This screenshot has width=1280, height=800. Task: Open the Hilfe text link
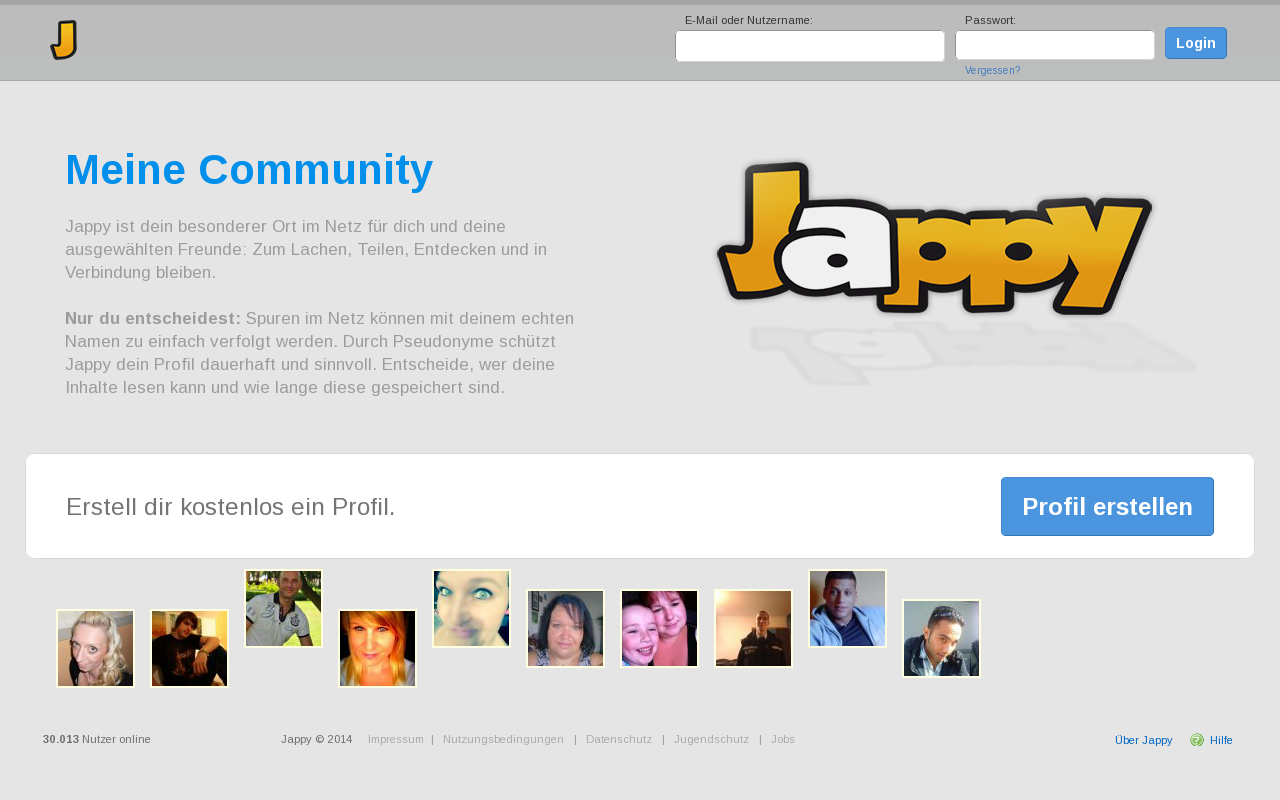click(1221, 740)
